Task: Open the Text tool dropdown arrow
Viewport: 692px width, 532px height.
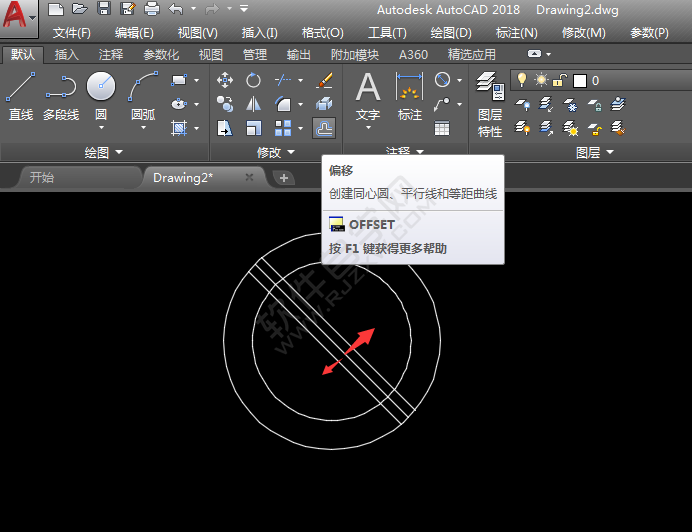Action: (x=368, y=128)
